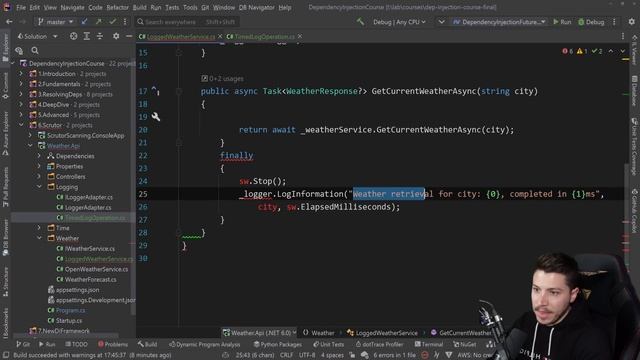This screenshot has width=640, height=360.
Task: Click the UTF-8 encoding status
Action: click(x=307, y=355)
